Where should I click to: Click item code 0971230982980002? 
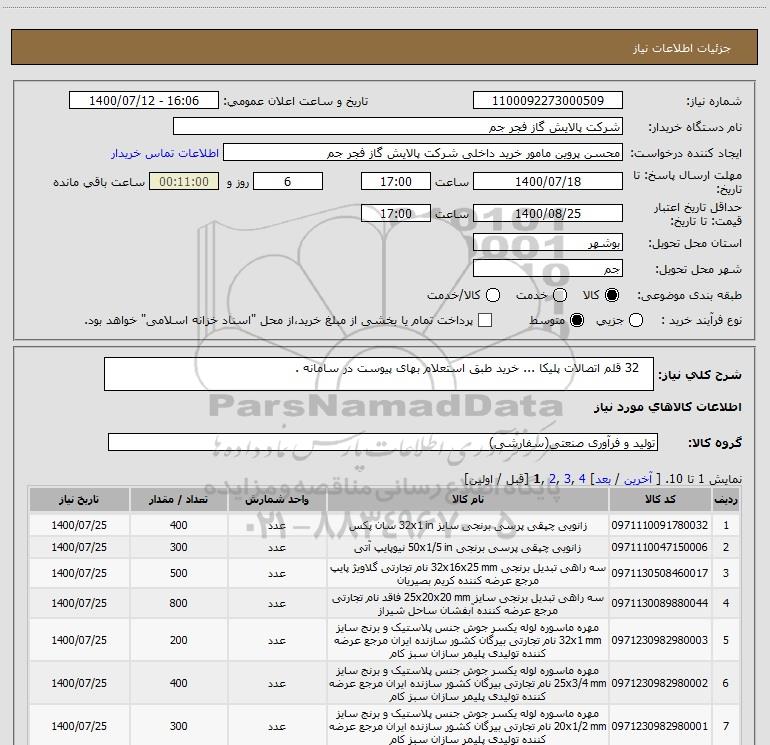[660, 683]
